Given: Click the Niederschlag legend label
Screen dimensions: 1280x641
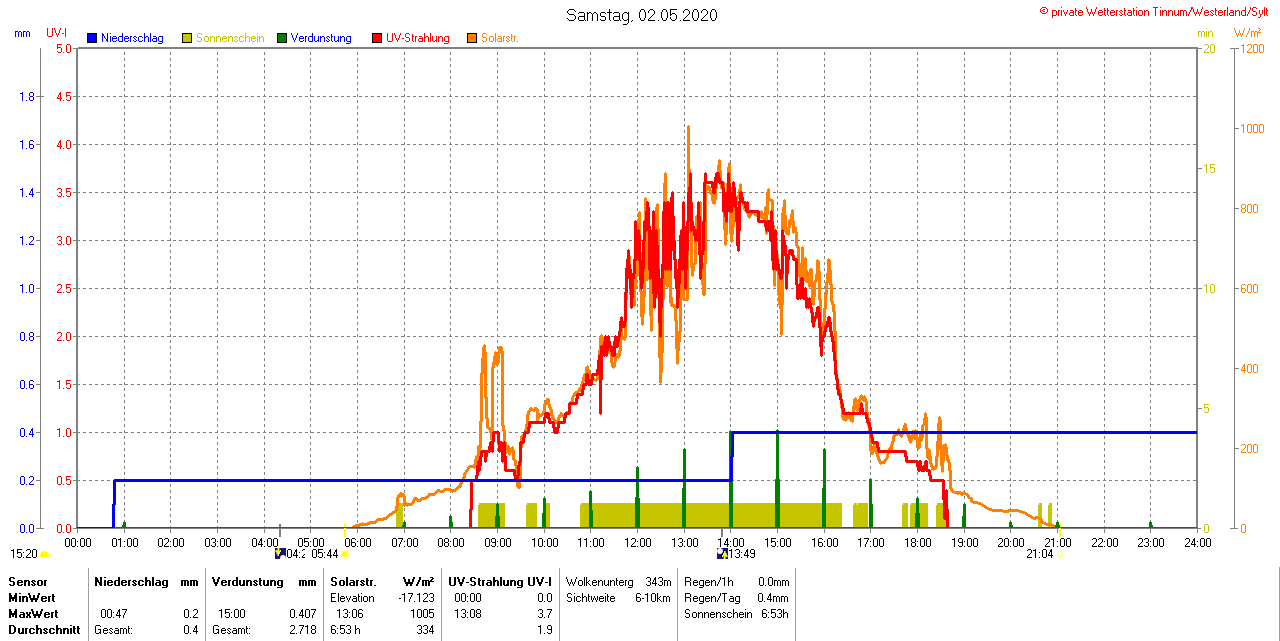Looking at the screenshot, I should click(132, 38).
